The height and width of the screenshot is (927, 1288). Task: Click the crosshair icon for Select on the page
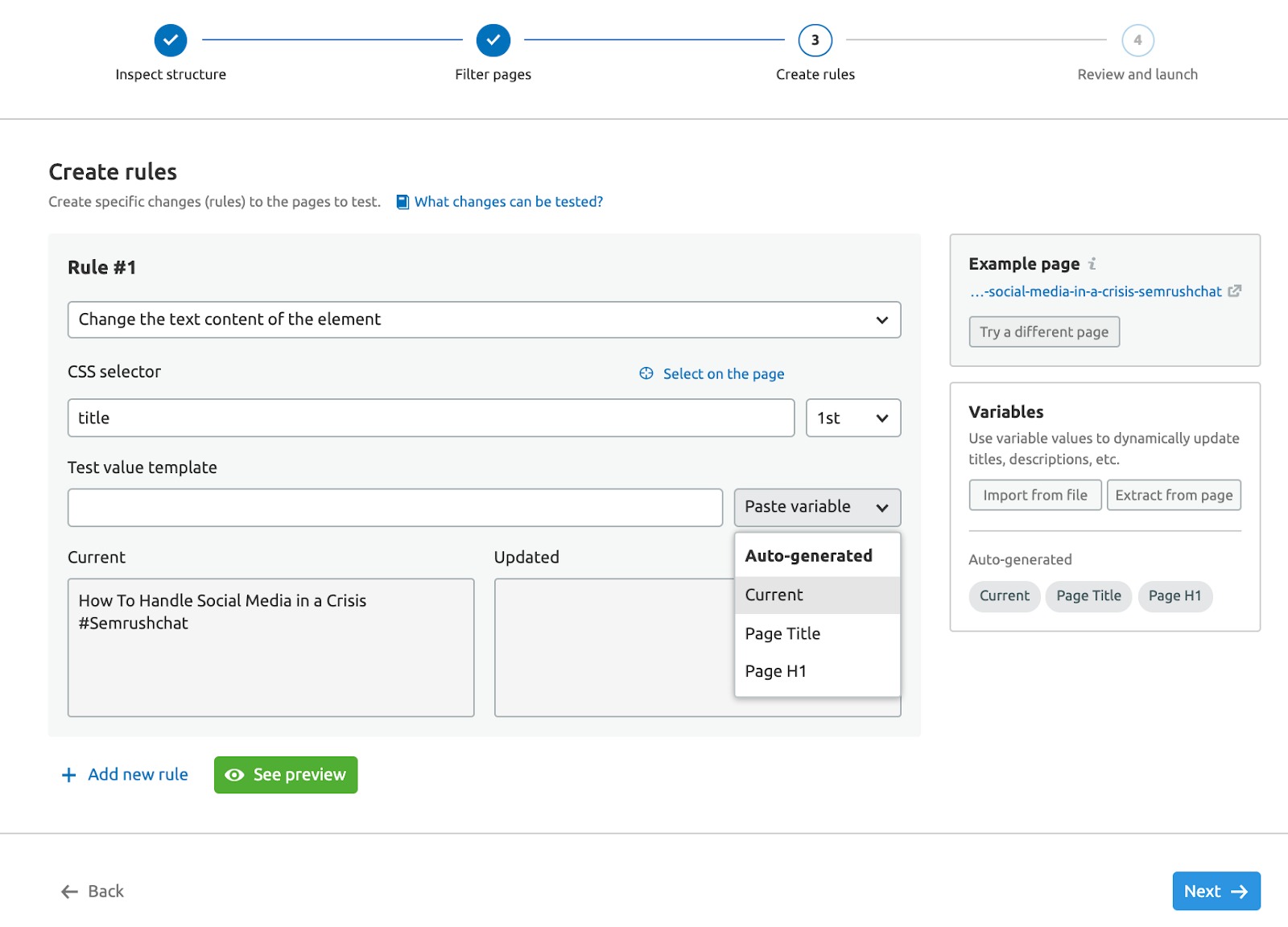coord(646,373)
